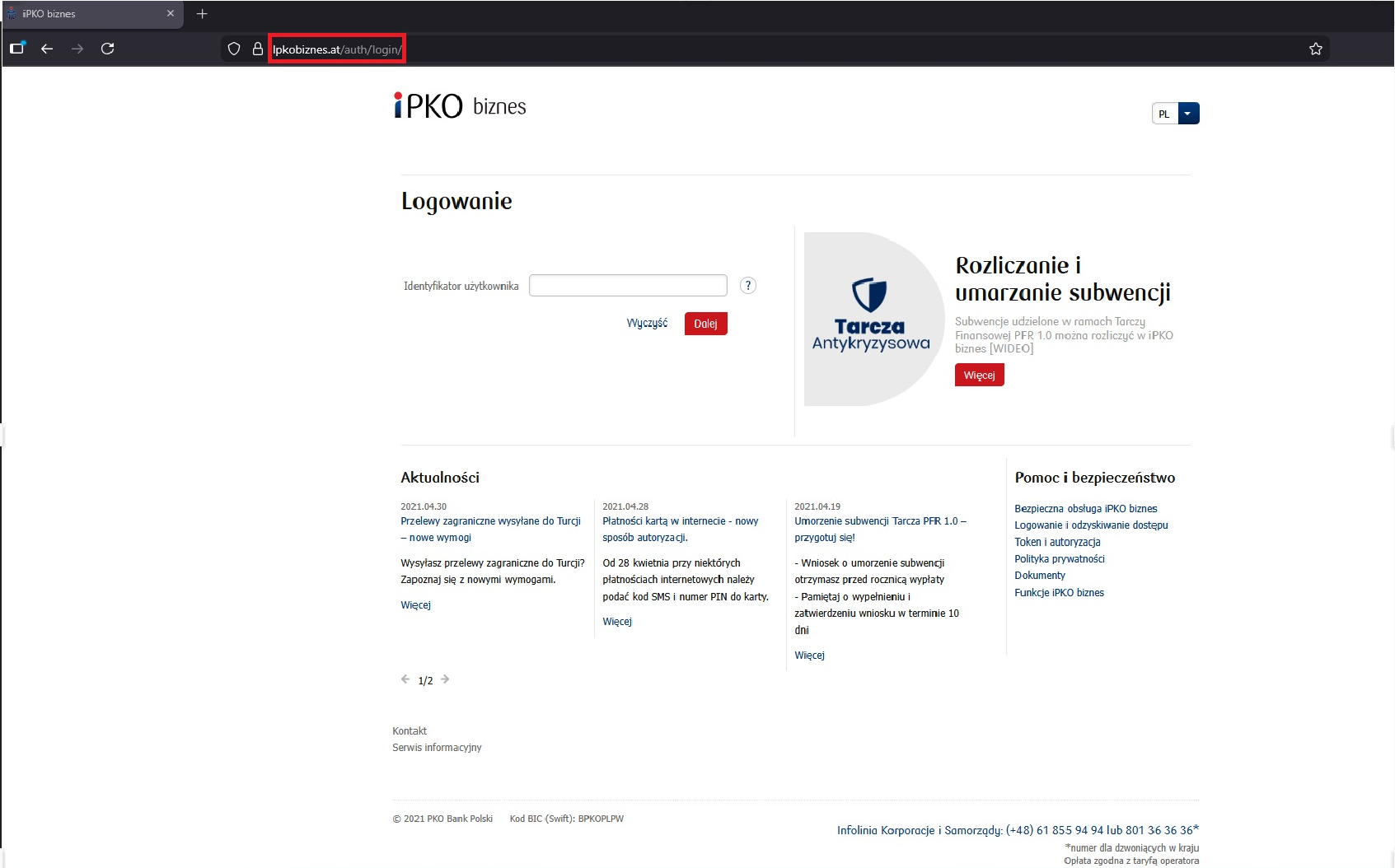Click the red Więcej subwencji button

click(x=979, y=376)
